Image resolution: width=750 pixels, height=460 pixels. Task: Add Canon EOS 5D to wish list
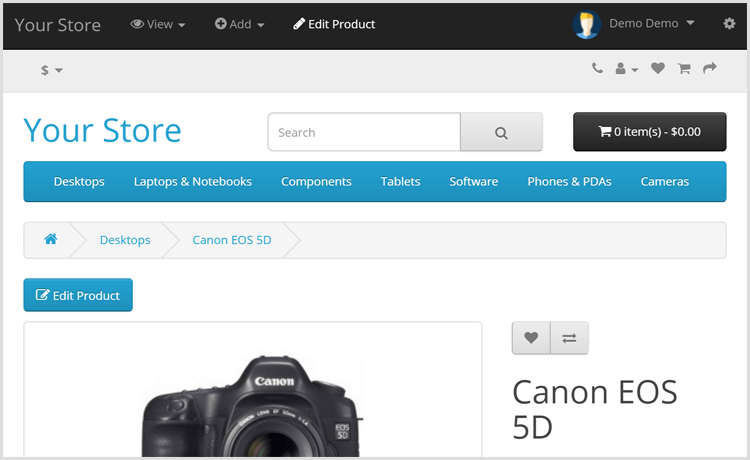(531, 338)
